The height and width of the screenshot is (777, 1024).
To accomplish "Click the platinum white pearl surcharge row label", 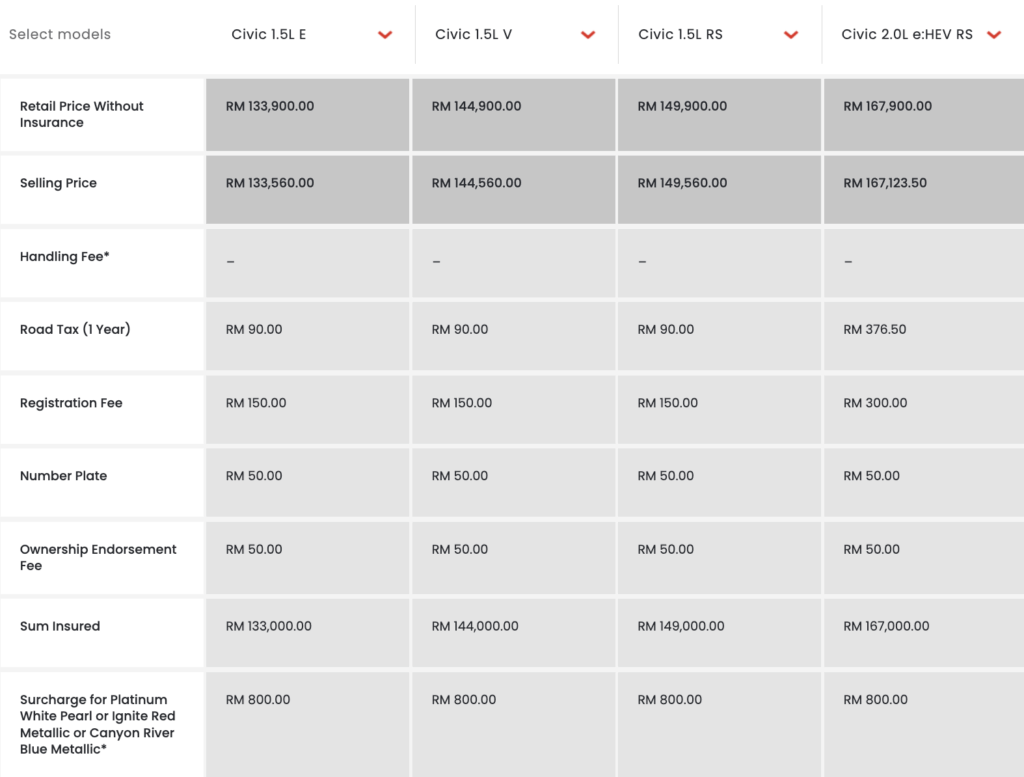I will tap(97, 724).
